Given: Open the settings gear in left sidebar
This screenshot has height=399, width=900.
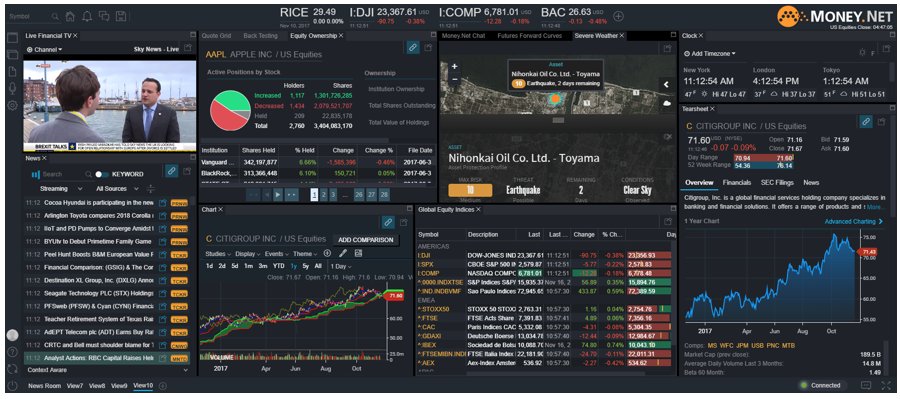Looking at the screenshot, I should (x=13, y=106).
